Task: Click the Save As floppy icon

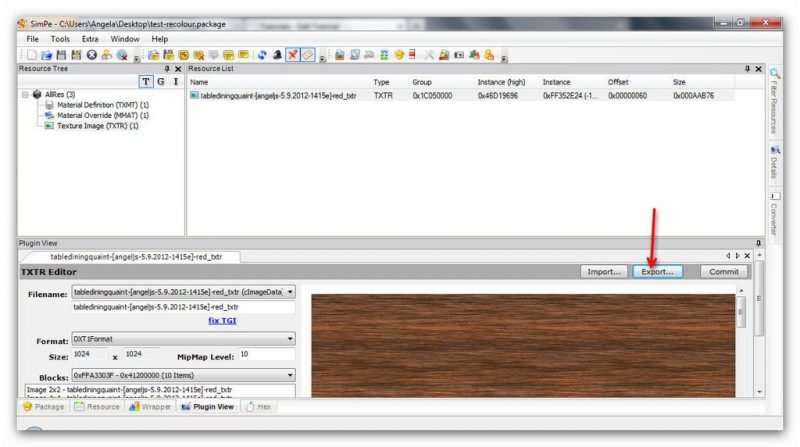Action: [x=77, y=55]
